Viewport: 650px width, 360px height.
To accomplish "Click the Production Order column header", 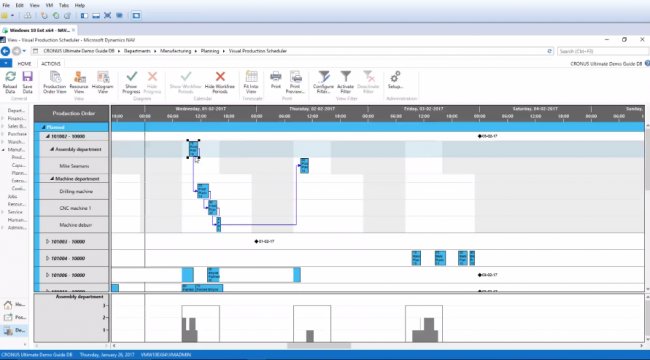I will [x=72, y=113].
